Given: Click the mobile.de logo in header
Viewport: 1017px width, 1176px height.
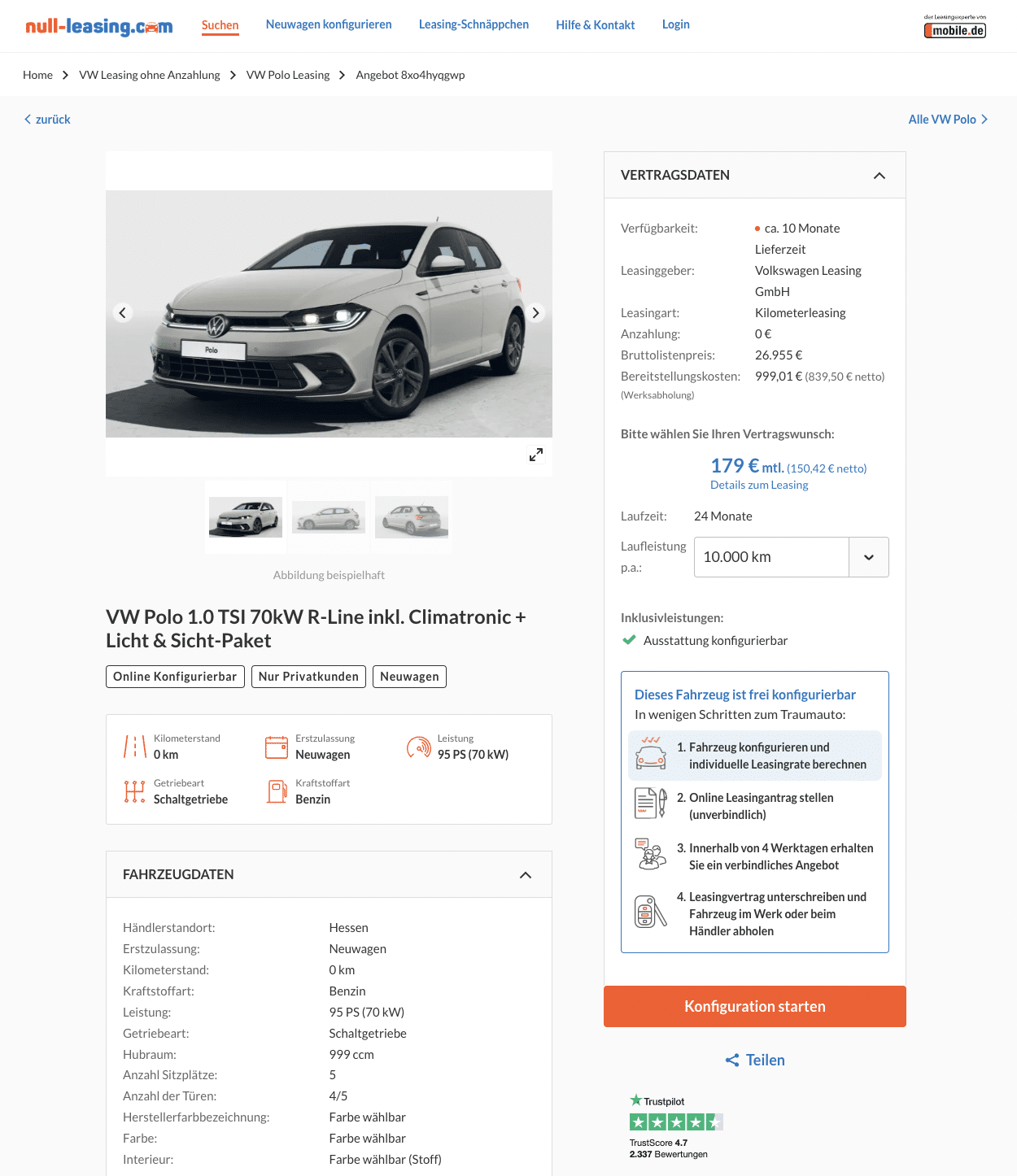Looking at the screenshot, I should click(x=955, y=27).
